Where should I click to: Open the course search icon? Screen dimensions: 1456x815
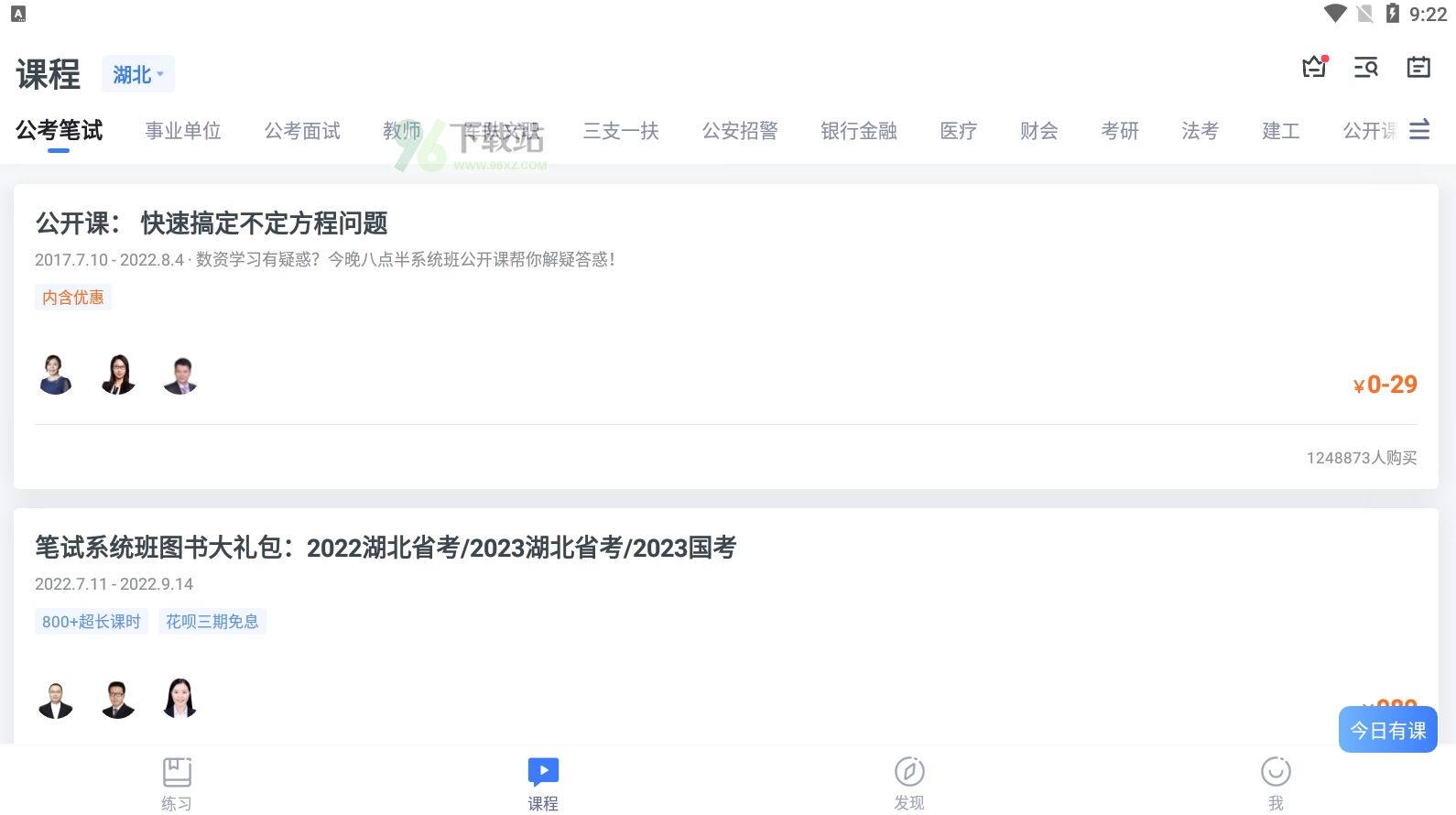click(x=1366, y=67)
